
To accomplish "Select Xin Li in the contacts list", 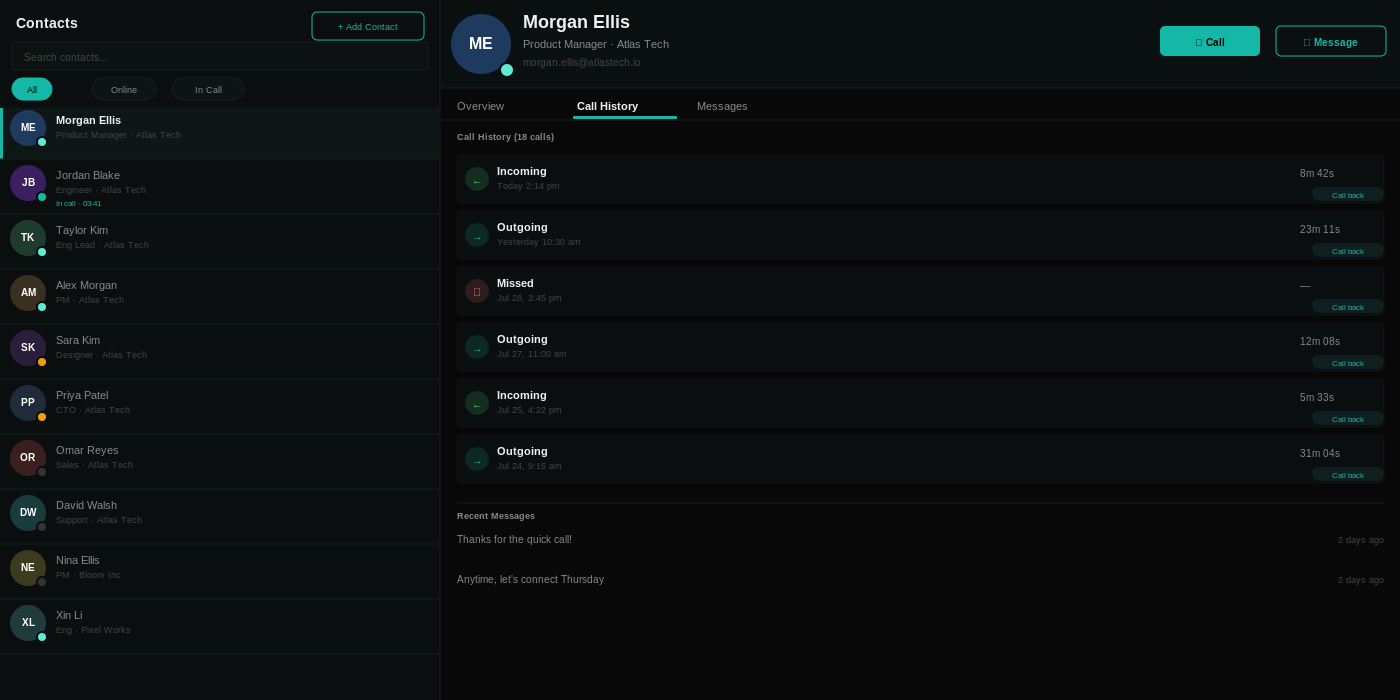I will pos(220,627).
